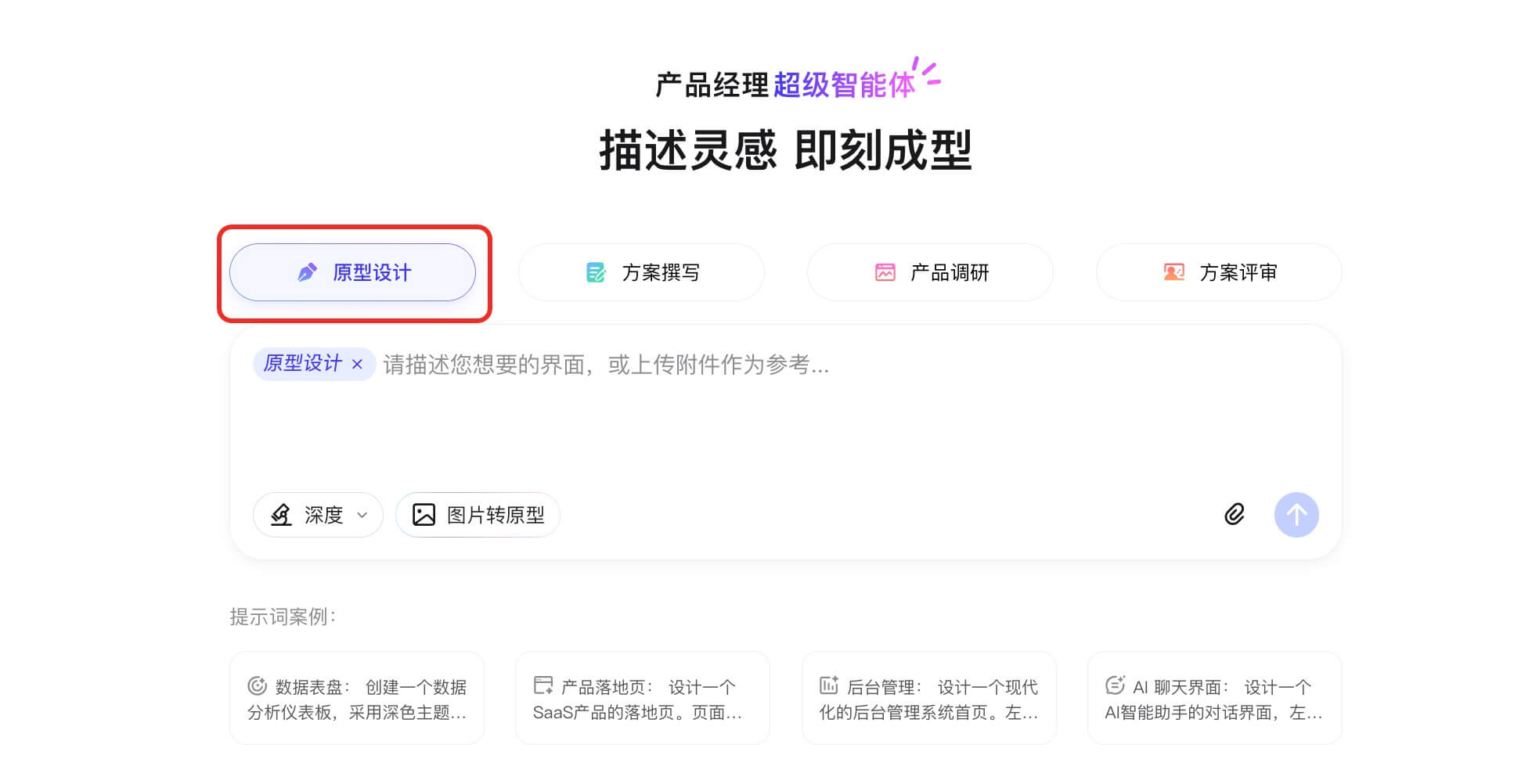Viewport: 1514px width, 784px height.
Task: Click the image icon on 图片转原型
Action: point(422,515)
